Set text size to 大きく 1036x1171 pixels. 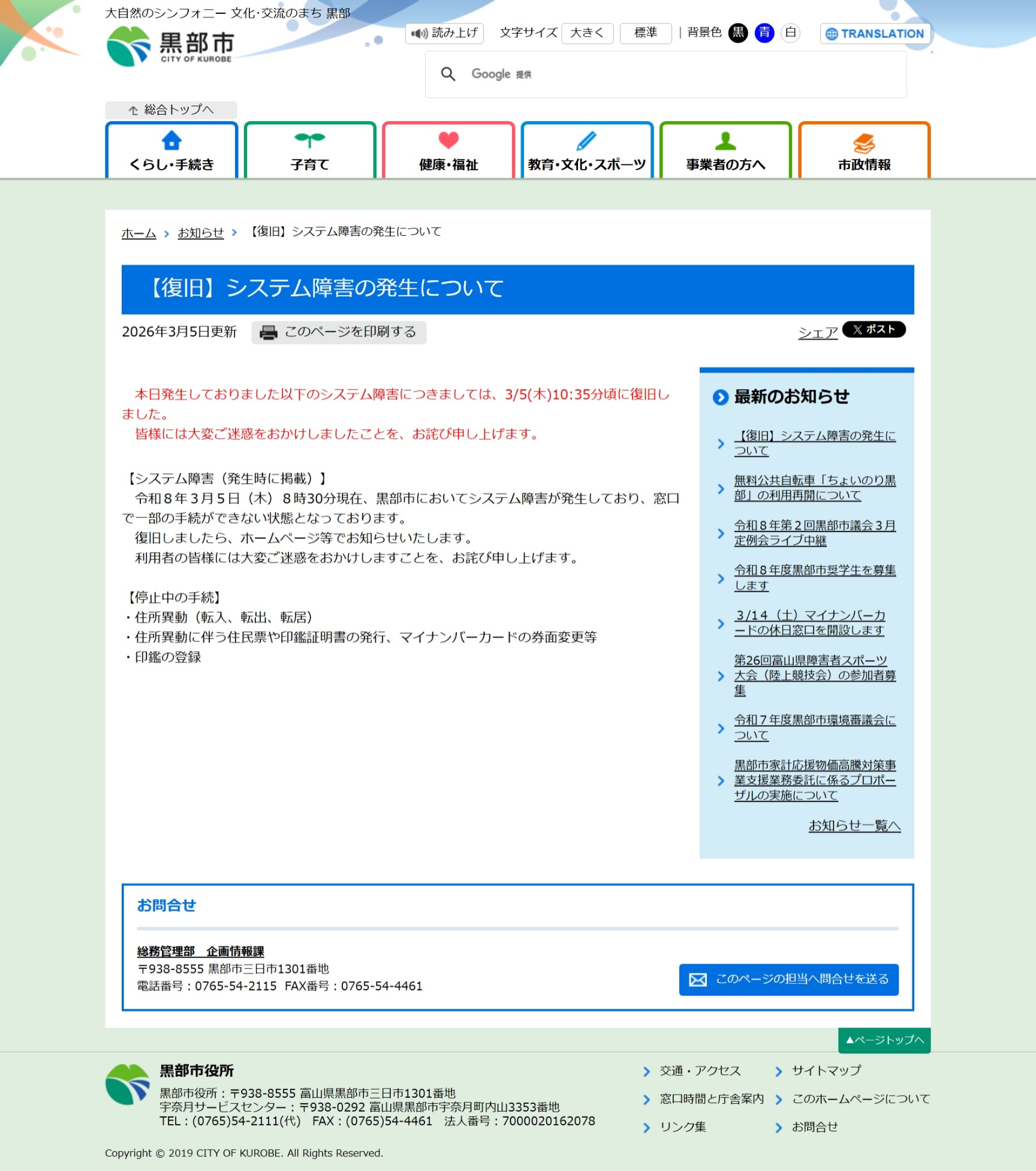tap(587, 33)
